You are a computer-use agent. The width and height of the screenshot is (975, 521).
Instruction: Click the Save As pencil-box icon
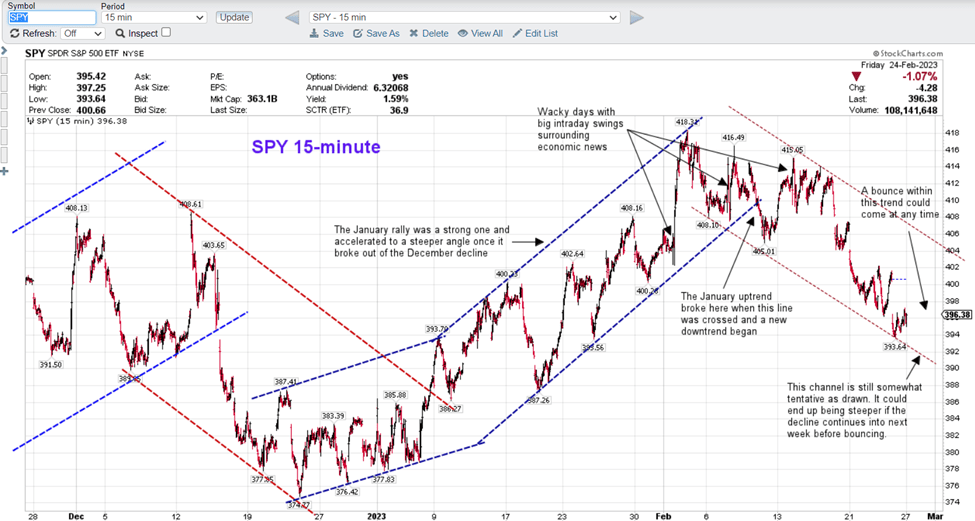click(x=358, y=34)
